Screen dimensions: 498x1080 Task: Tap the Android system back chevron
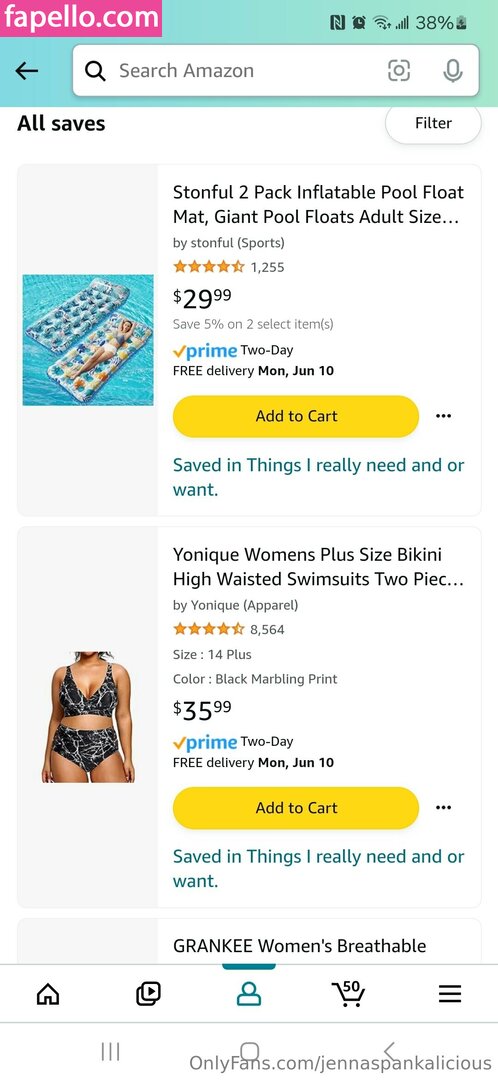pyautogui.click(x=389, y=1051)
